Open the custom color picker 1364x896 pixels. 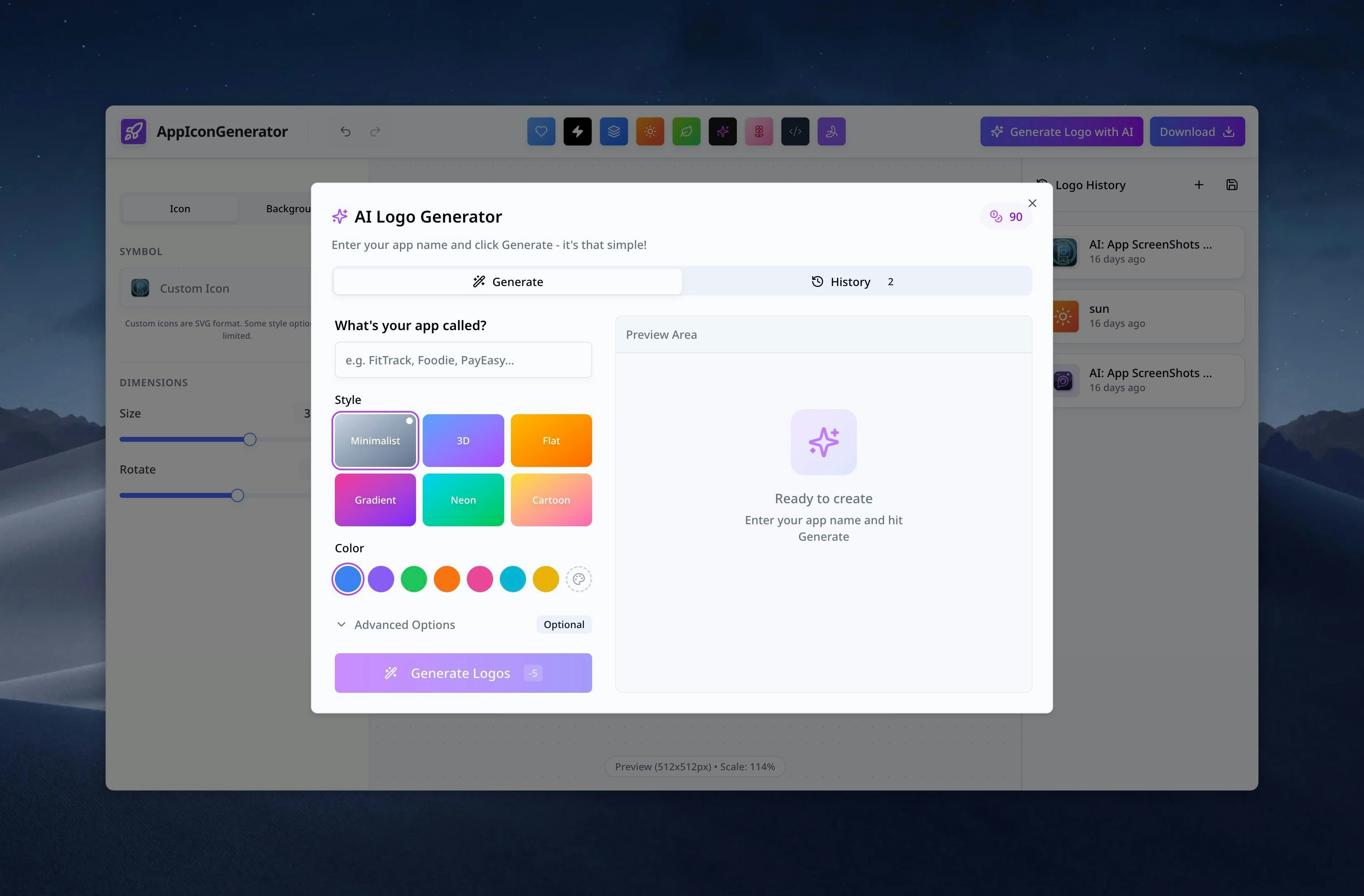[579, 579]
